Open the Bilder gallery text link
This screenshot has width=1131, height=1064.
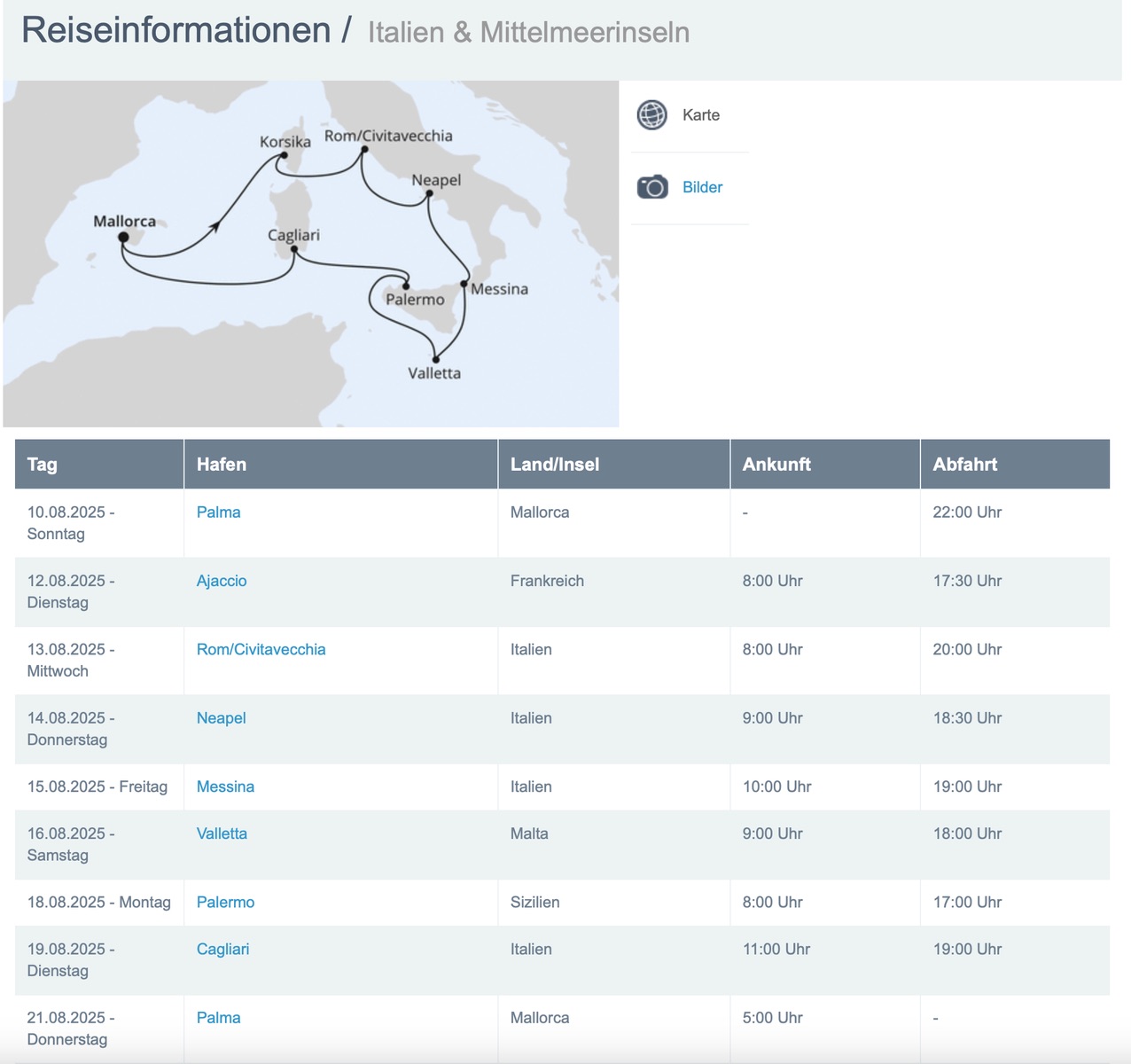pos(702,187)
